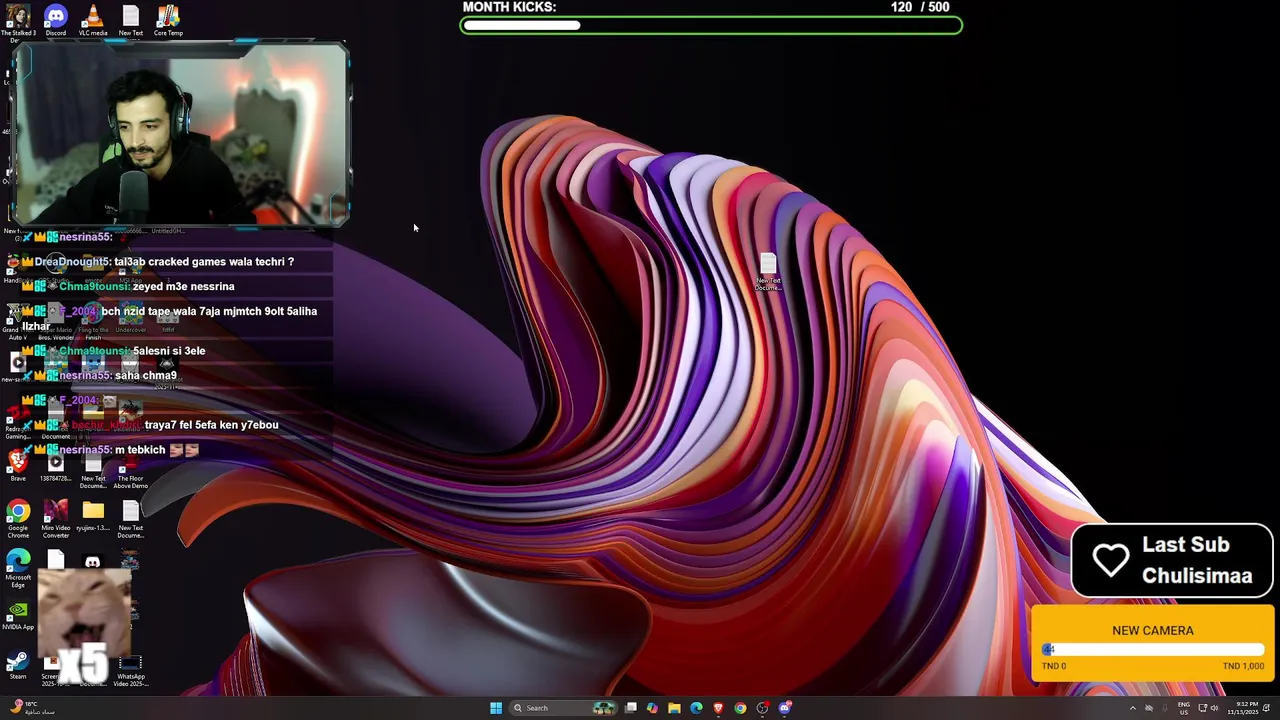
Task: Open The Stalked 3 Demo desktop shortcut
Action: [18, 22]
